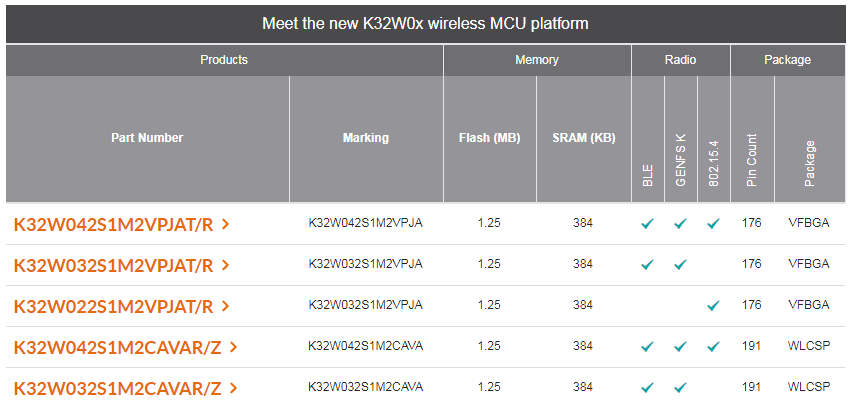Image resolution: width=855 pixels, height=407 pixels.
Task: Open the K32W022S1M2VPJAT/R part link
Action: [x=113, y=307]
